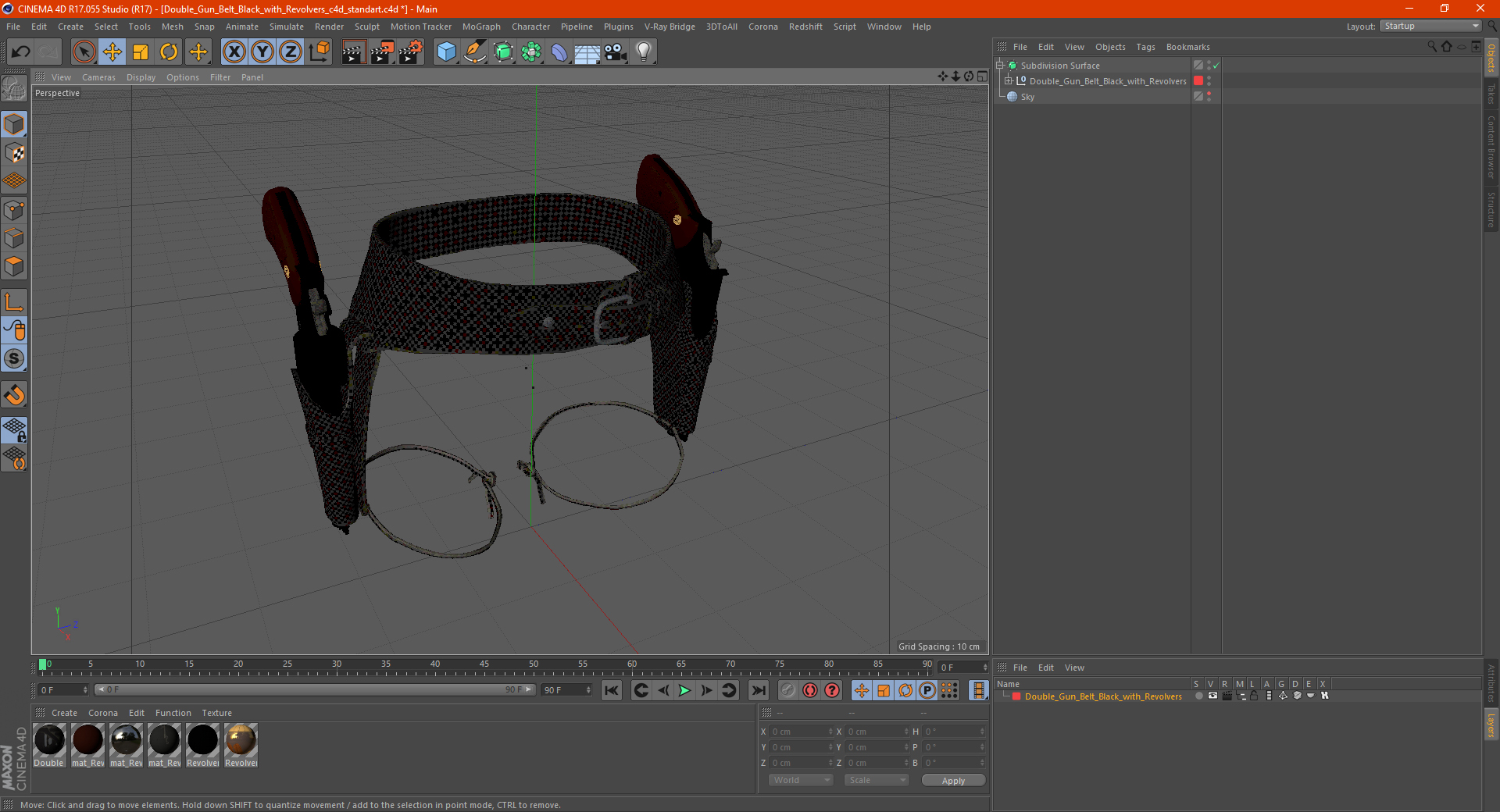Enable Polygons mode in left sidebar

15,266
